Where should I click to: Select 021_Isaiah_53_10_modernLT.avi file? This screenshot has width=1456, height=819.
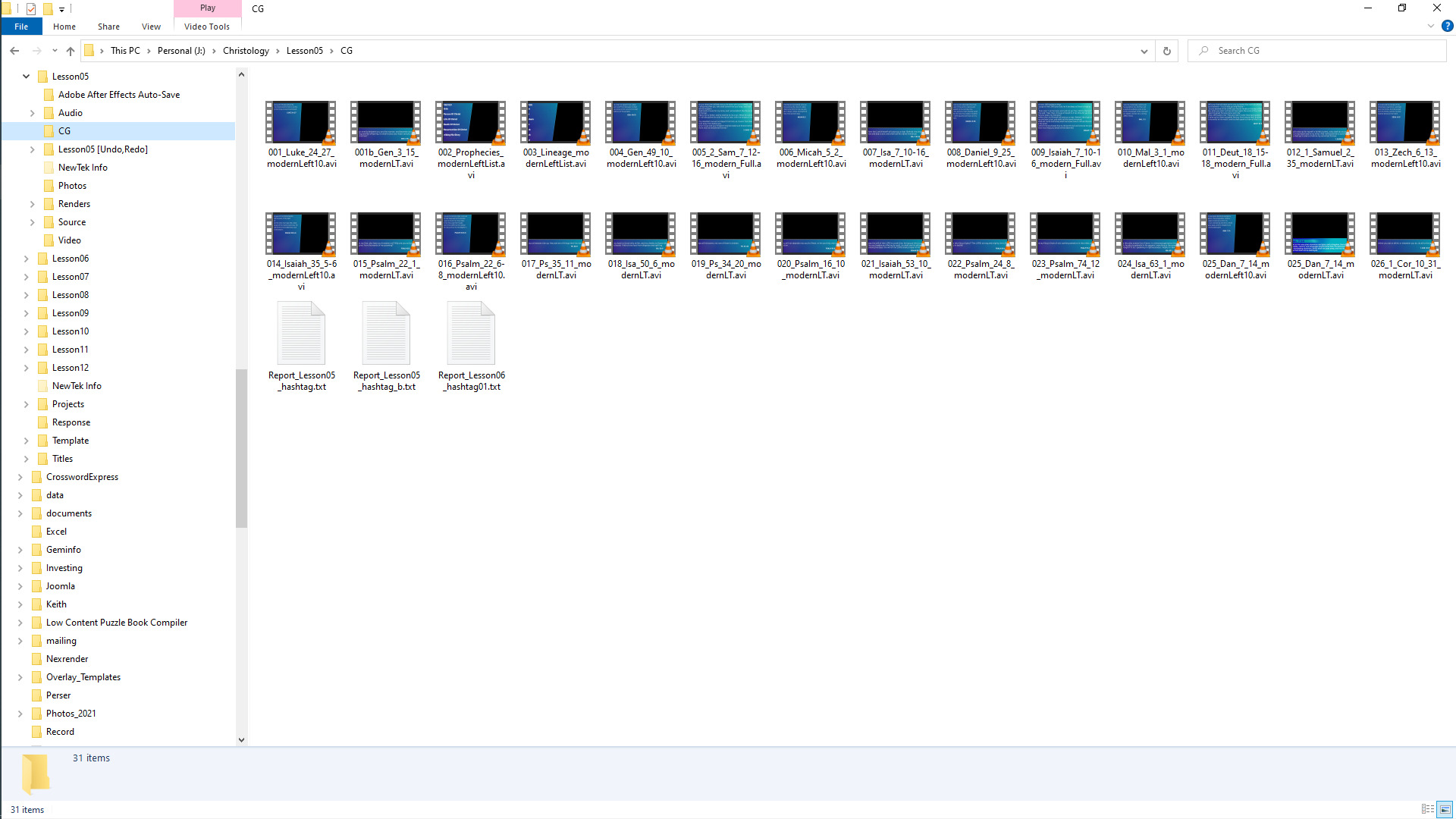[x=896, y=246]
